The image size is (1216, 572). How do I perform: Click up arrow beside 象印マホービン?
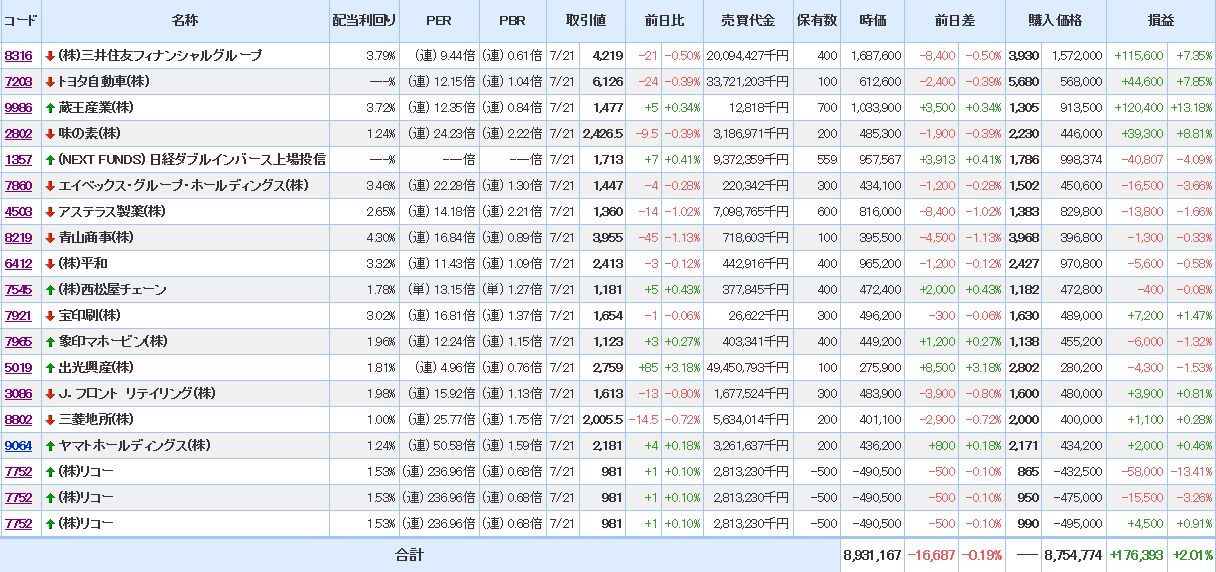click(50, 342)
